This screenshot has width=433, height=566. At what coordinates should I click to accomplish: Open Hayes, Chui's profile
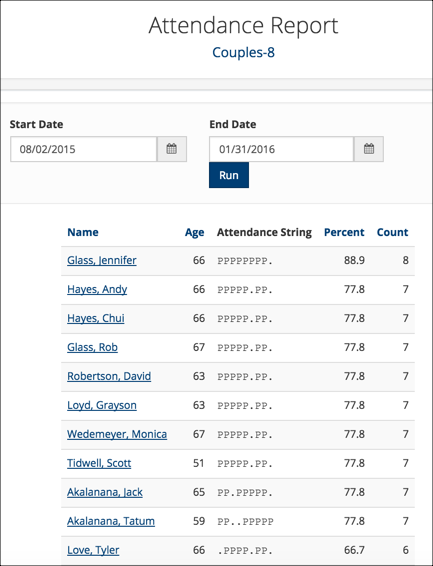(x=96, y=318)
